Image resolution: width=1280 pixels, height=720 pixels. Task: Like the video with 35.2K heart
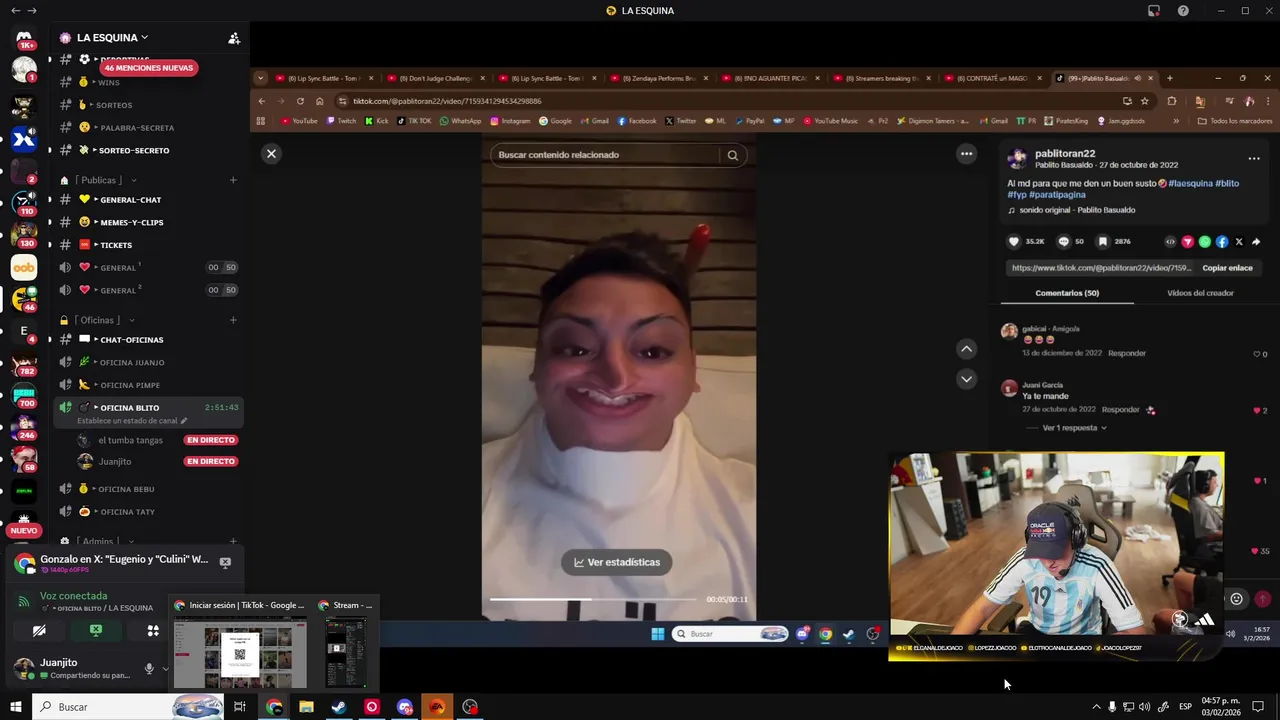[1014, 242]
